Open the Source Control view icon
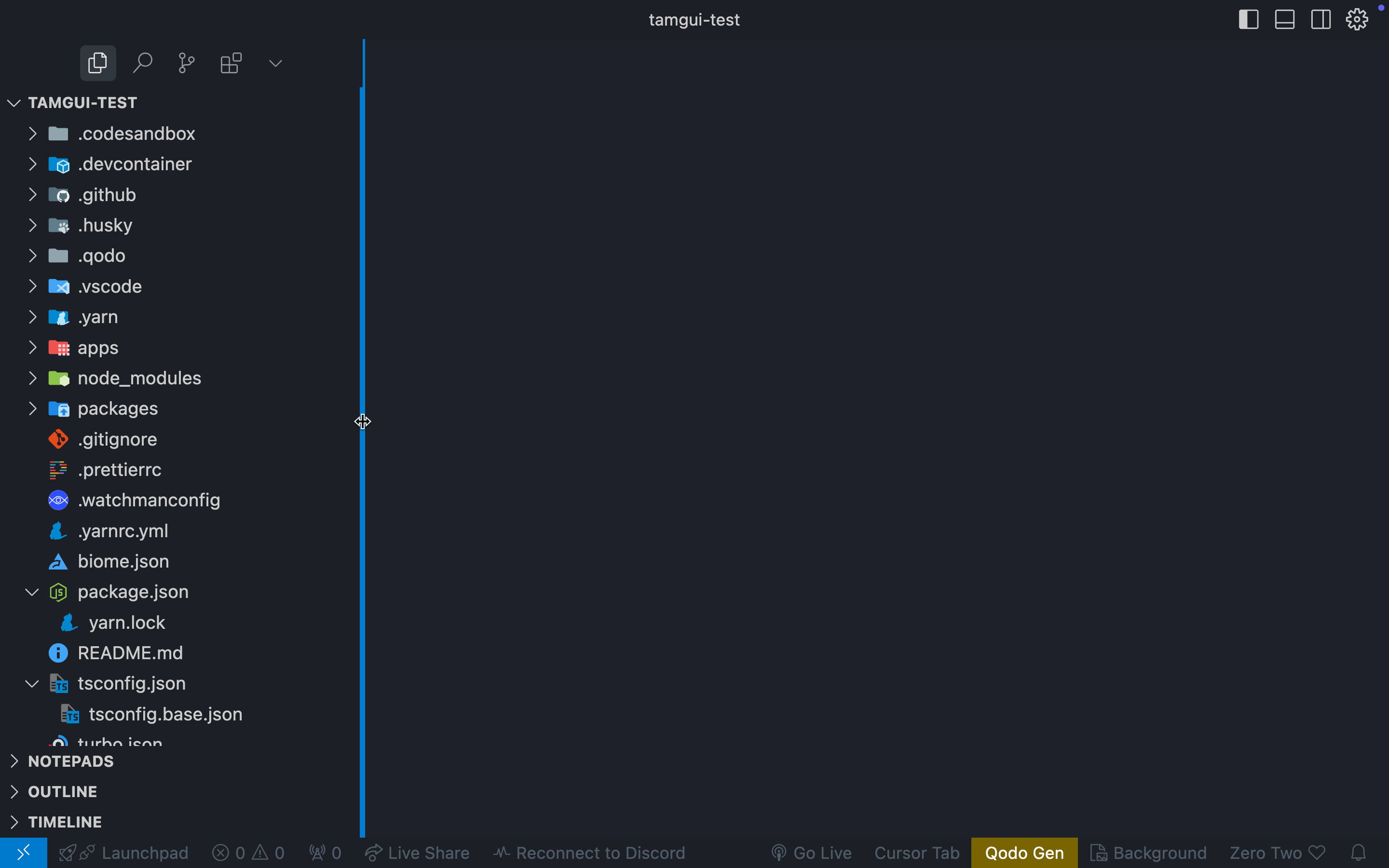The image size is (1389, 868). (x=187, y=63)
